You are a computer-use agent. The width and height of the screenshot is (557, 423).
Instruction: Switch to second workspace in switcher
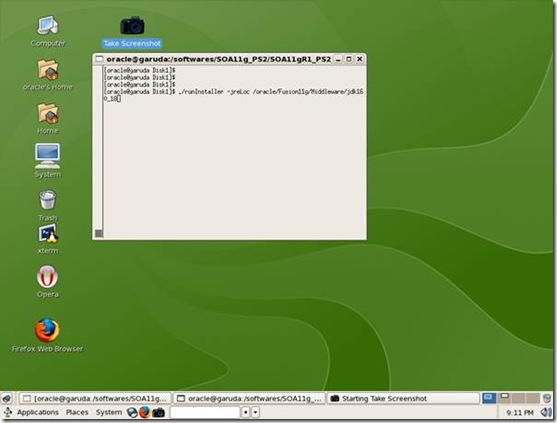tap(504, 398)
